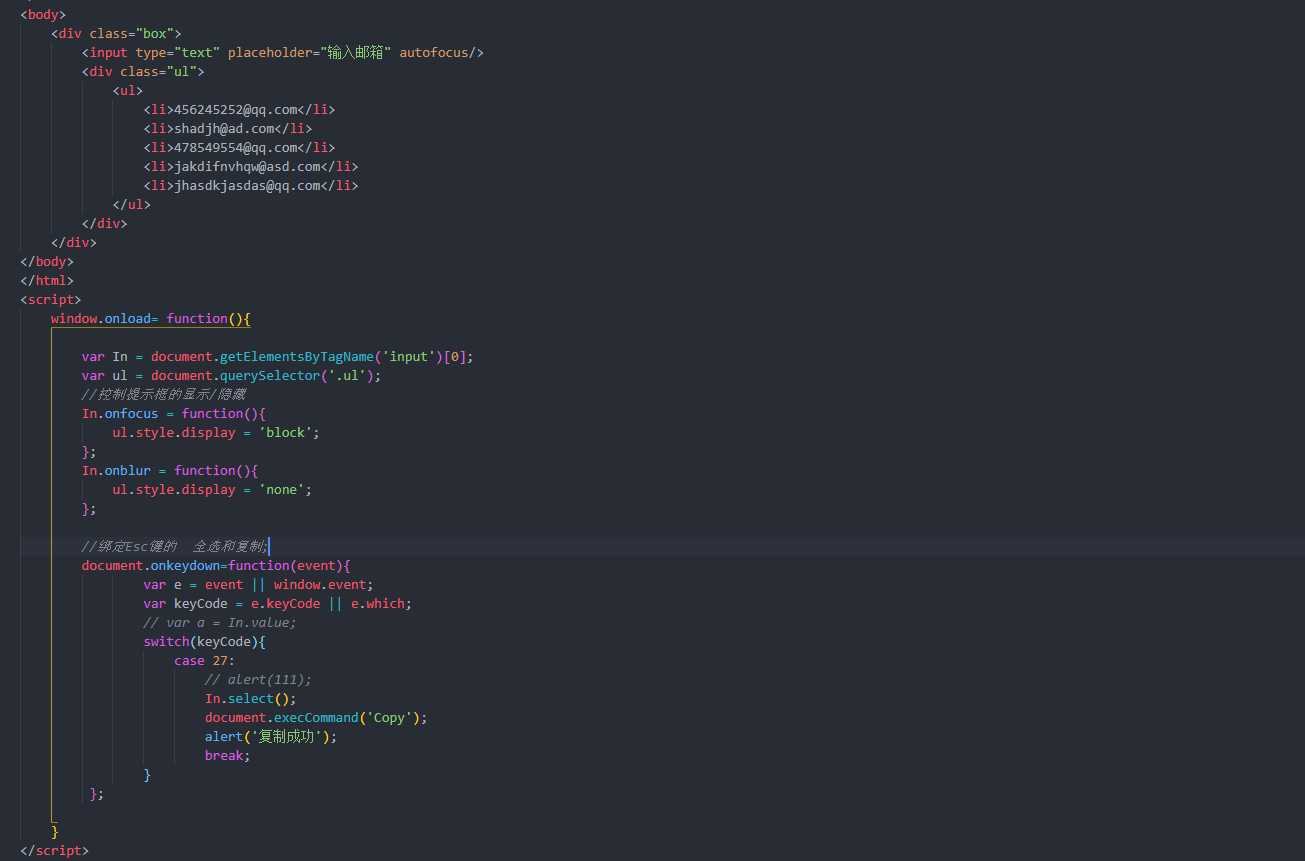Click the var ul querySelector line

click(232, 375)
